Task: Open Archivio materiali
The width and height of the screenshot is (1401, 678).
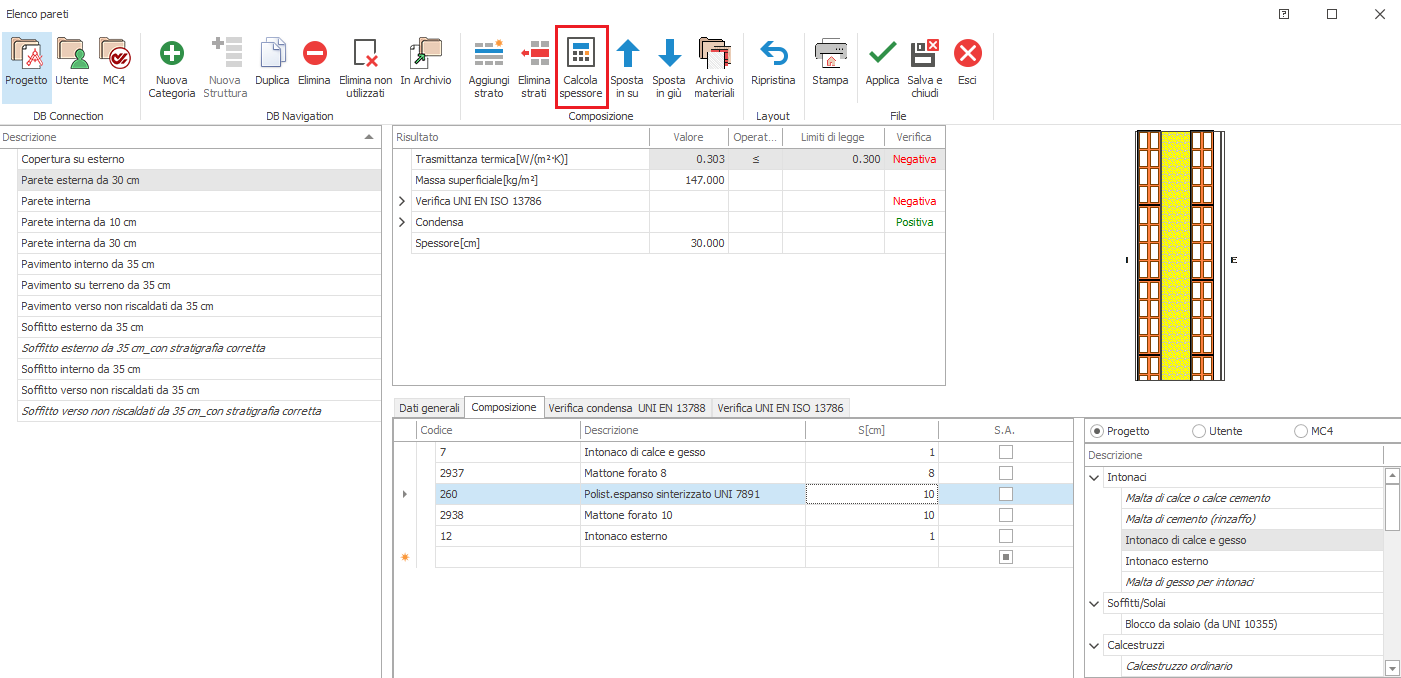Action: (x=714, y=55)
